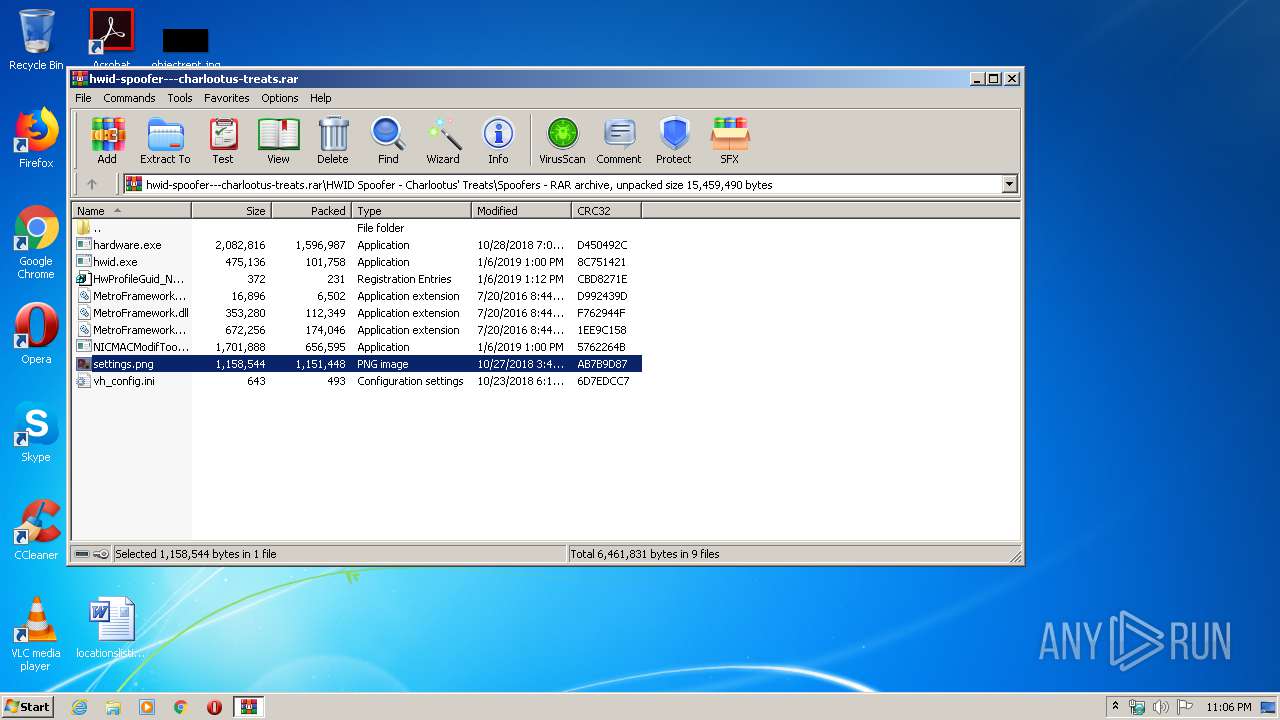Open the Recycle Bin desktop icon
The image size is (1280, 720).
pos(36,40)
